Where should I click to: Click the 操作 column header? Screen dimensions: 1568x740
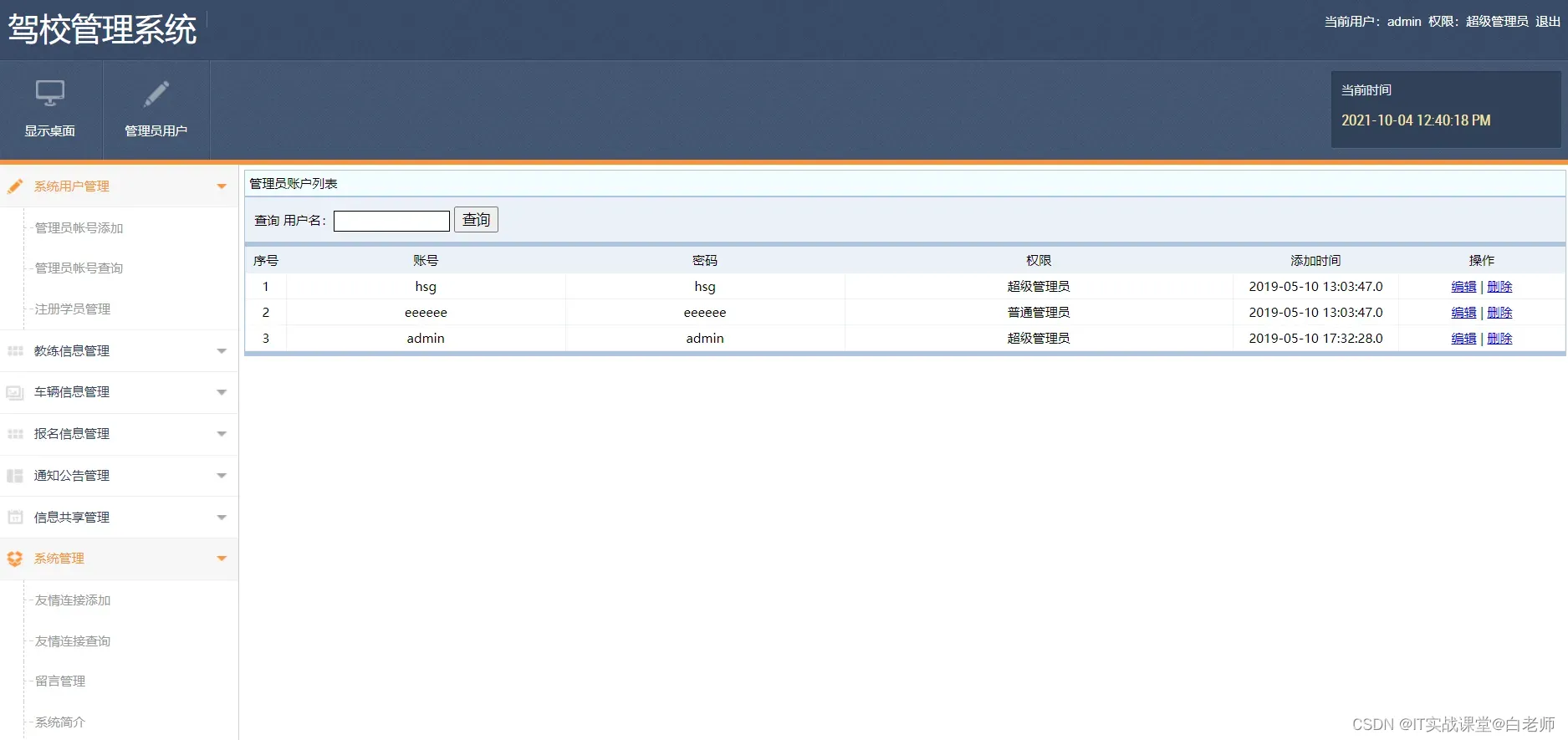click(1482, 261)
